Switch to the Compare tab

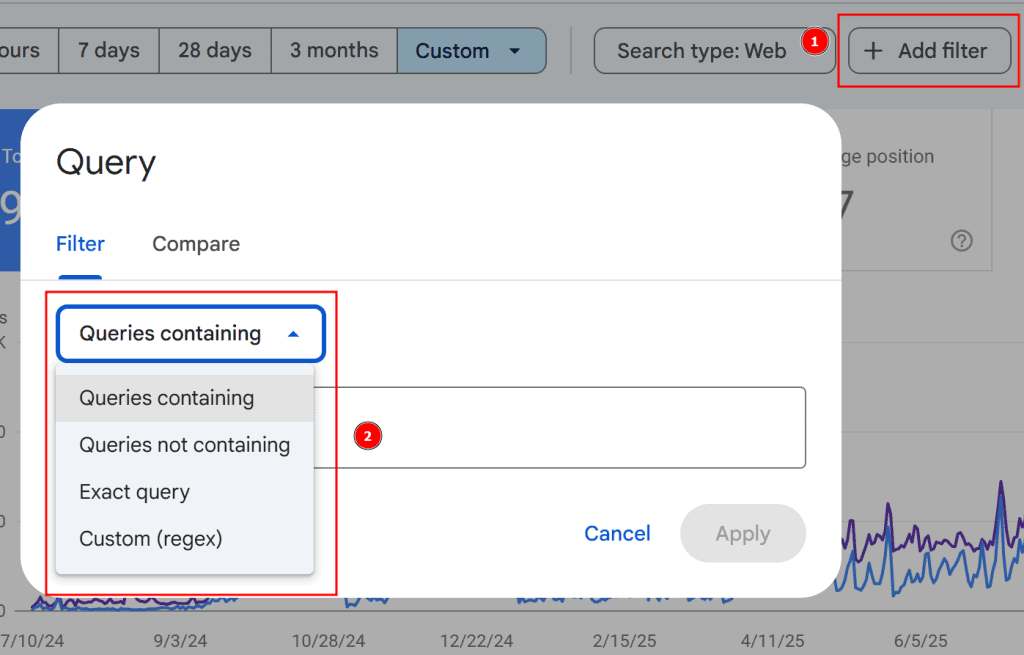196,244
